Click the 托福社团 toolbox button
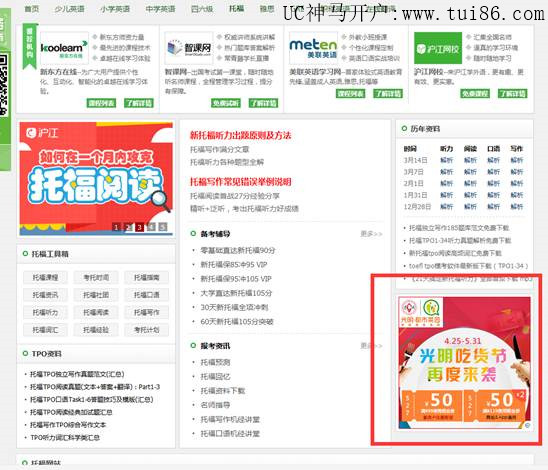The width and height of the screenshot is (548, 470). point(96,295)
